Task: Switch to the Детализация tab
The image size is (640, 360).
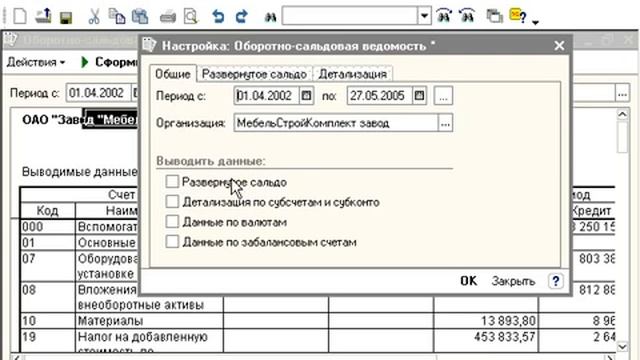Action: [x=353, y=74]
